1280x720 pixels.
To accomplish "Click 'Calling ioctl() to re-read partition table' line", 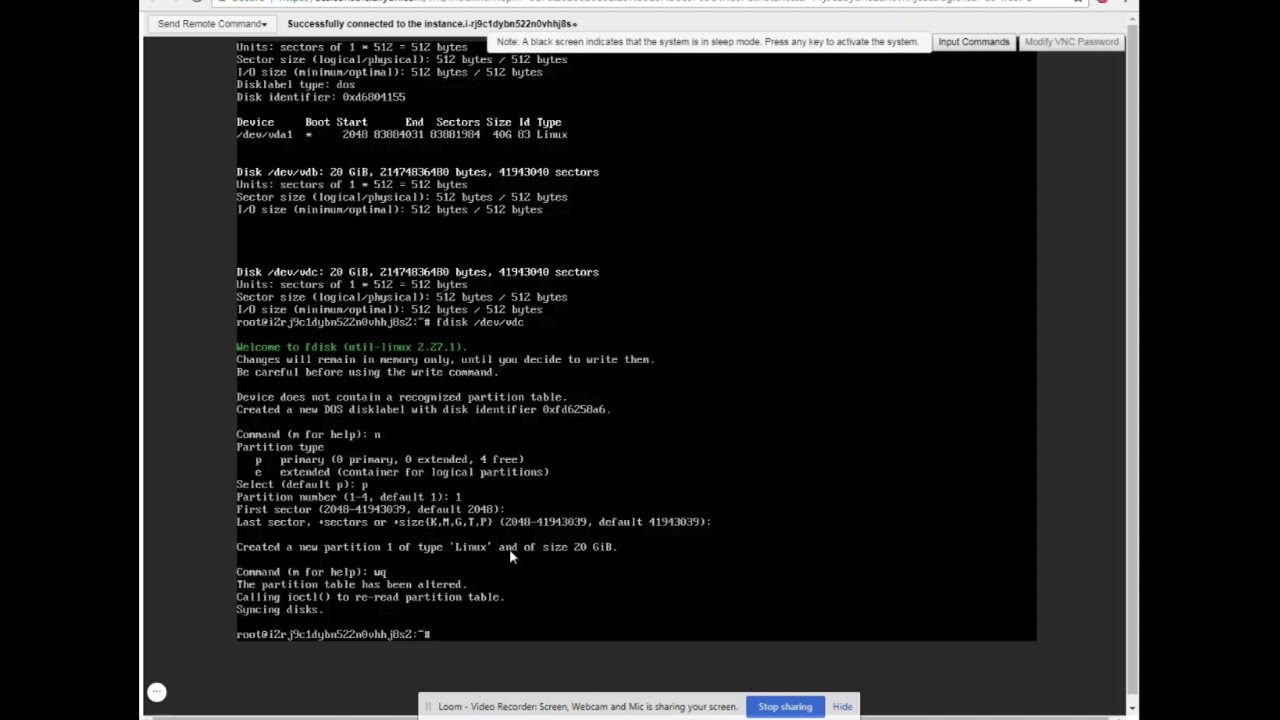I will pos(370,597).
